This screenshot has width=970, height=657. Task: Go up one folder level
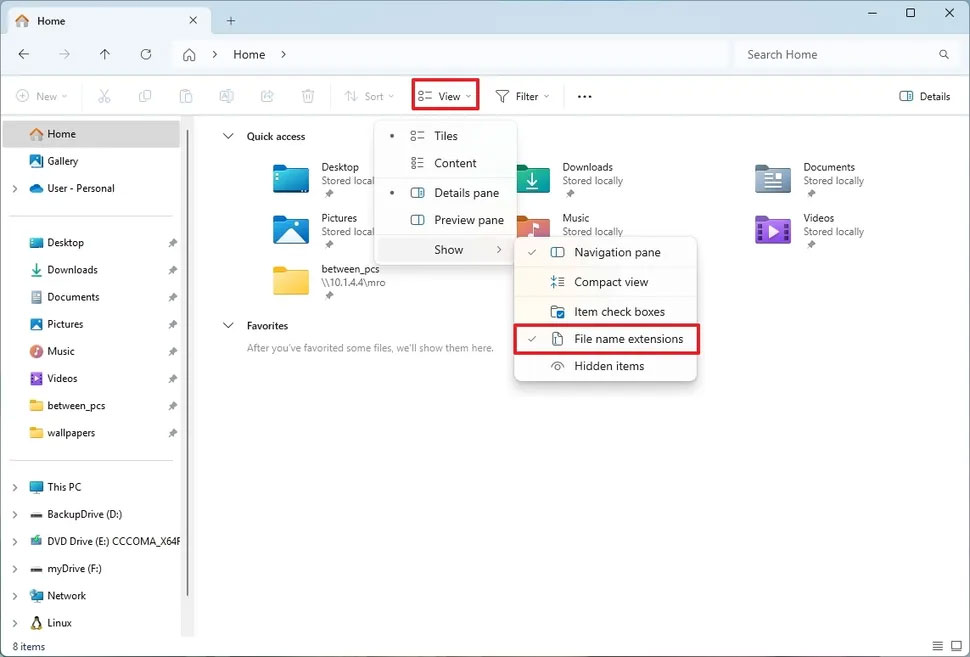click(x=104, y=54)
